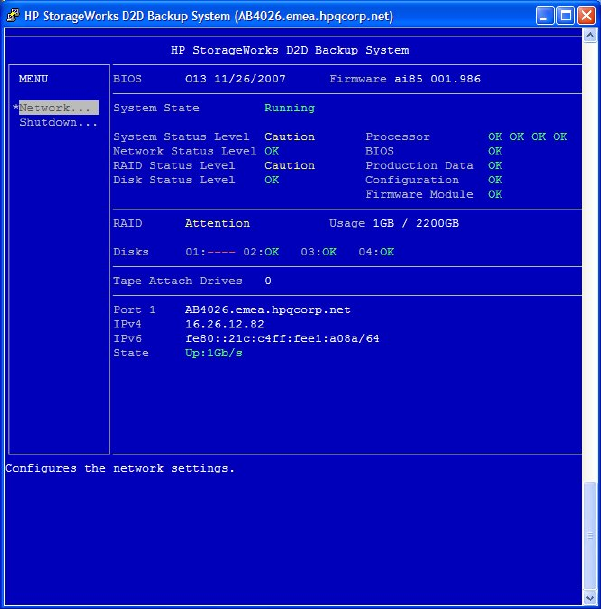Click the 'System State' label

click(156, 108)
